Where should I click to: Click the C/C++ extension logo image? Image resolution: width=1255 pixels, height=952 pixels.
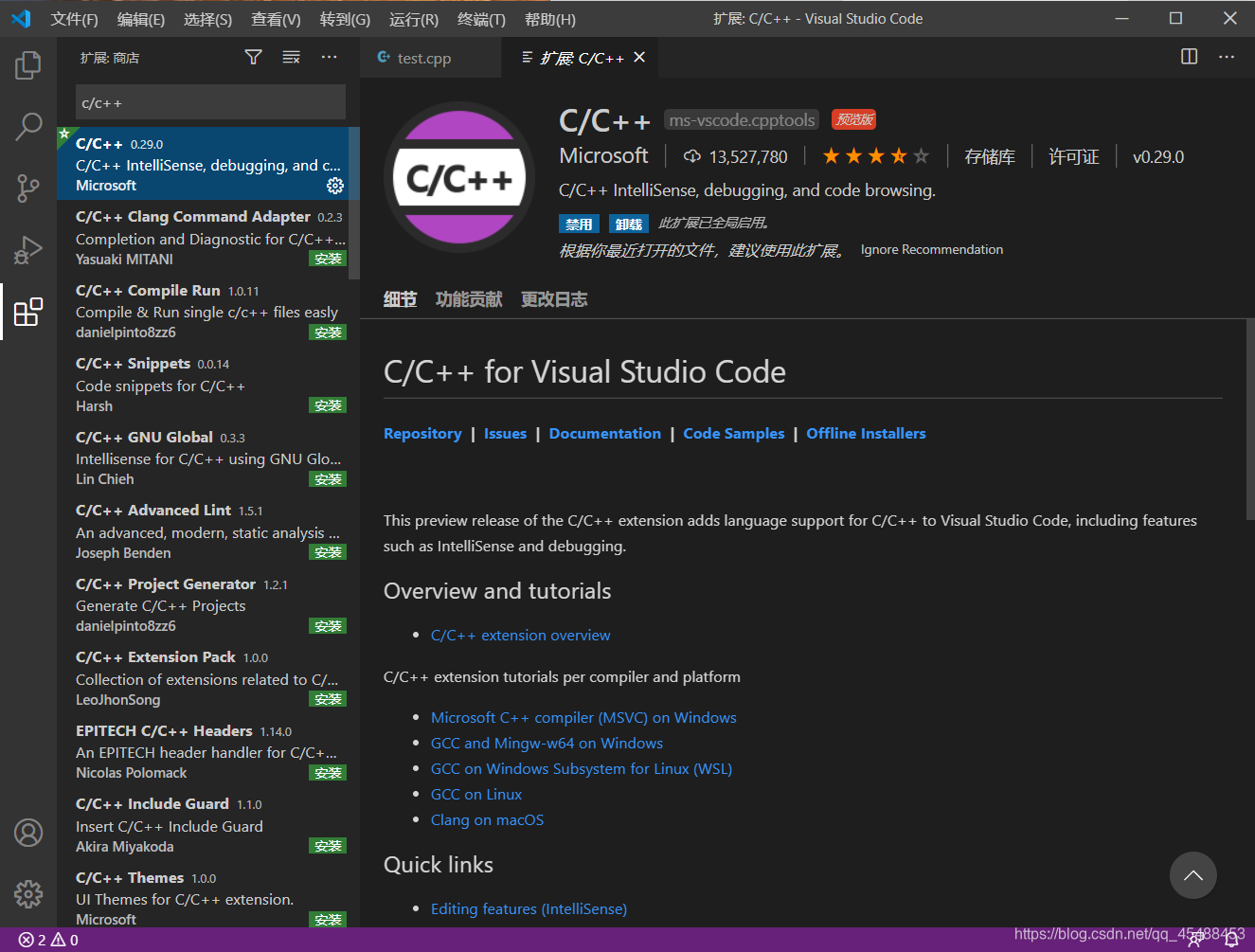tap(460, 178)
